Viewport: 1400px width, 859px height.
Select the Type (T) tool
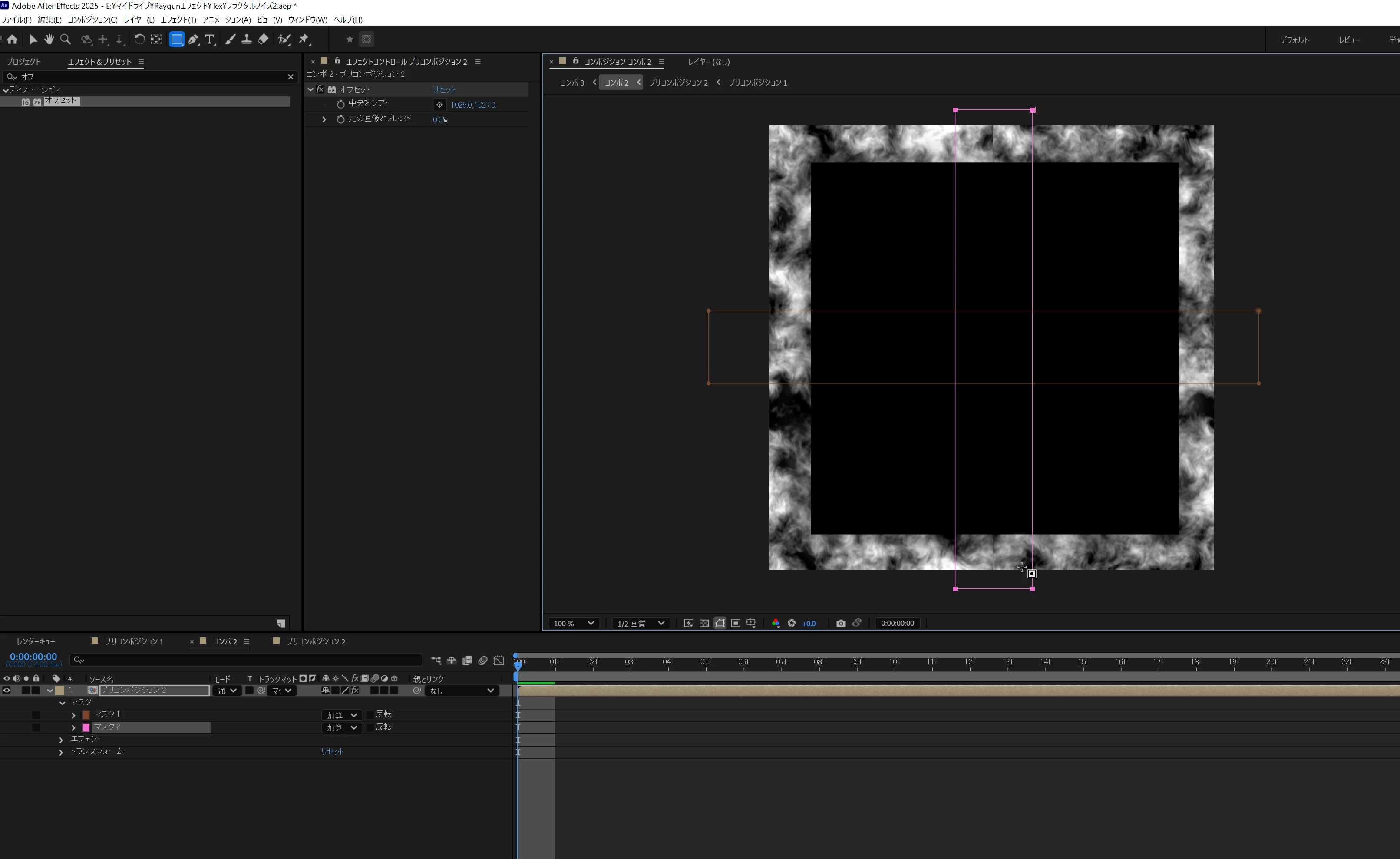click(210, 39)
